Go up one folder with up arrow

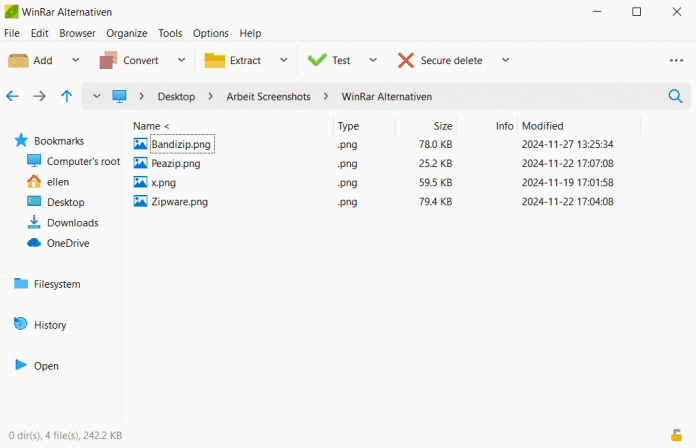(66, 96)
